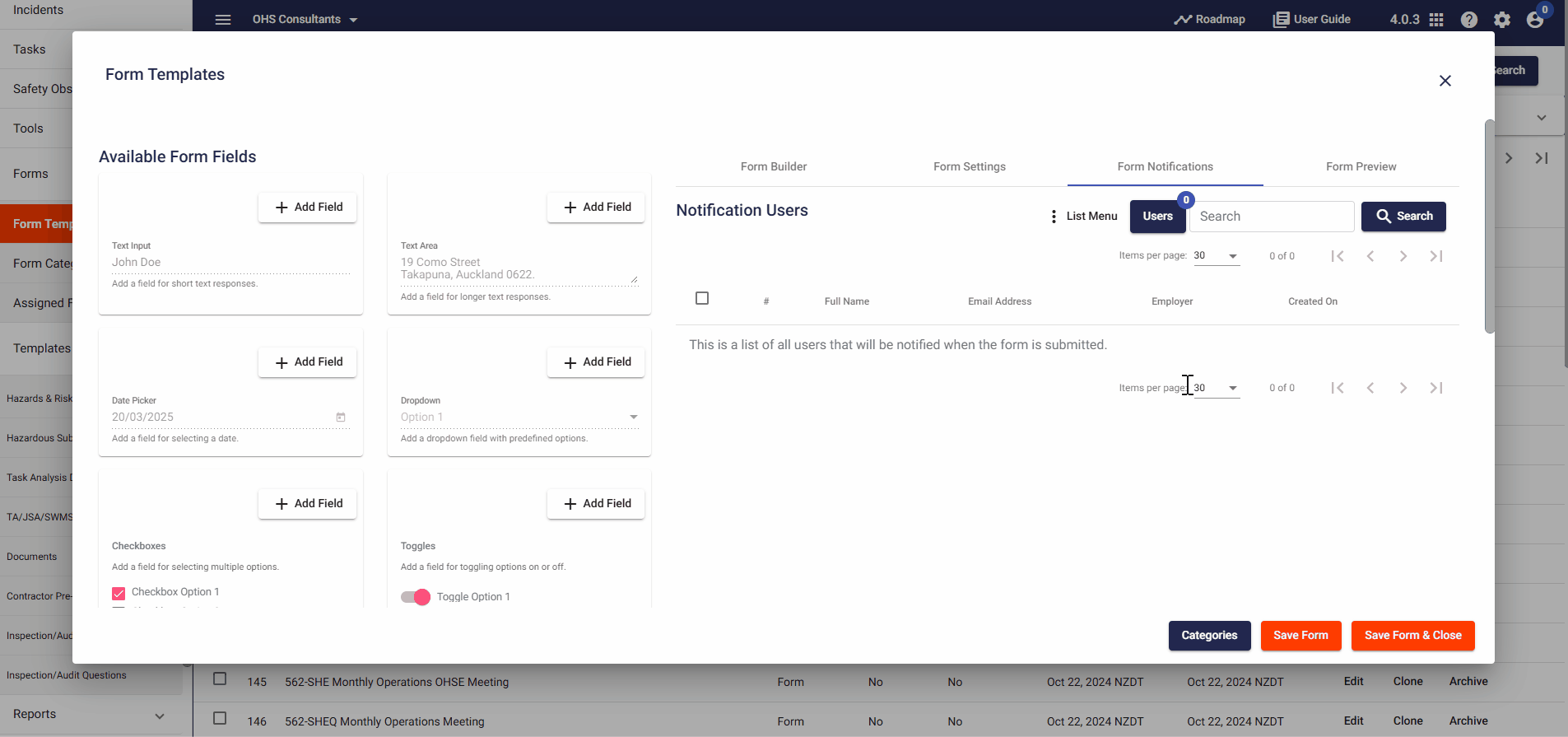Open Inspection/Audit Questions in sidebar

[x=67, y=675]
